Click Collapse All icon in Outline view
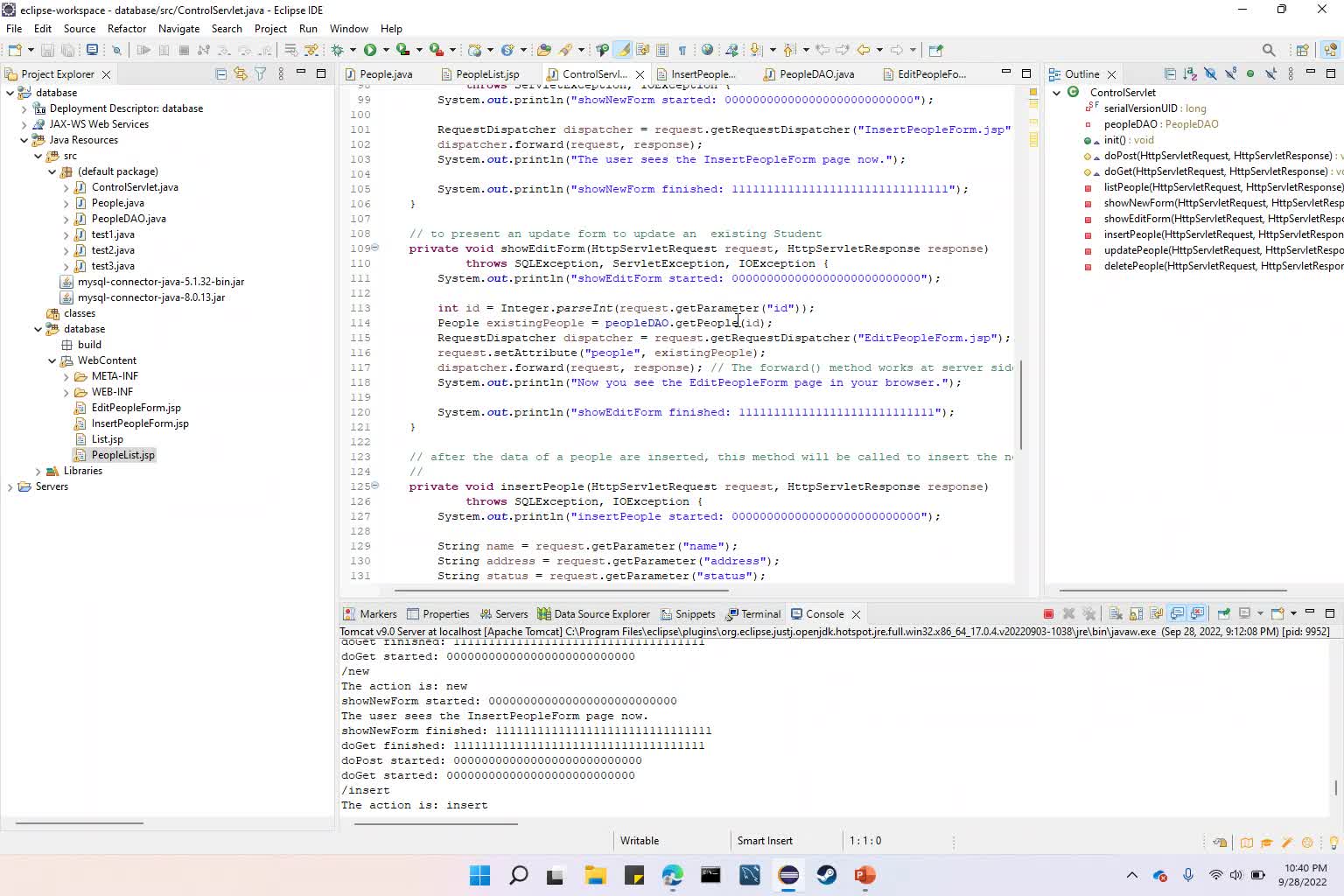1344x896 pixels. 1170,74
